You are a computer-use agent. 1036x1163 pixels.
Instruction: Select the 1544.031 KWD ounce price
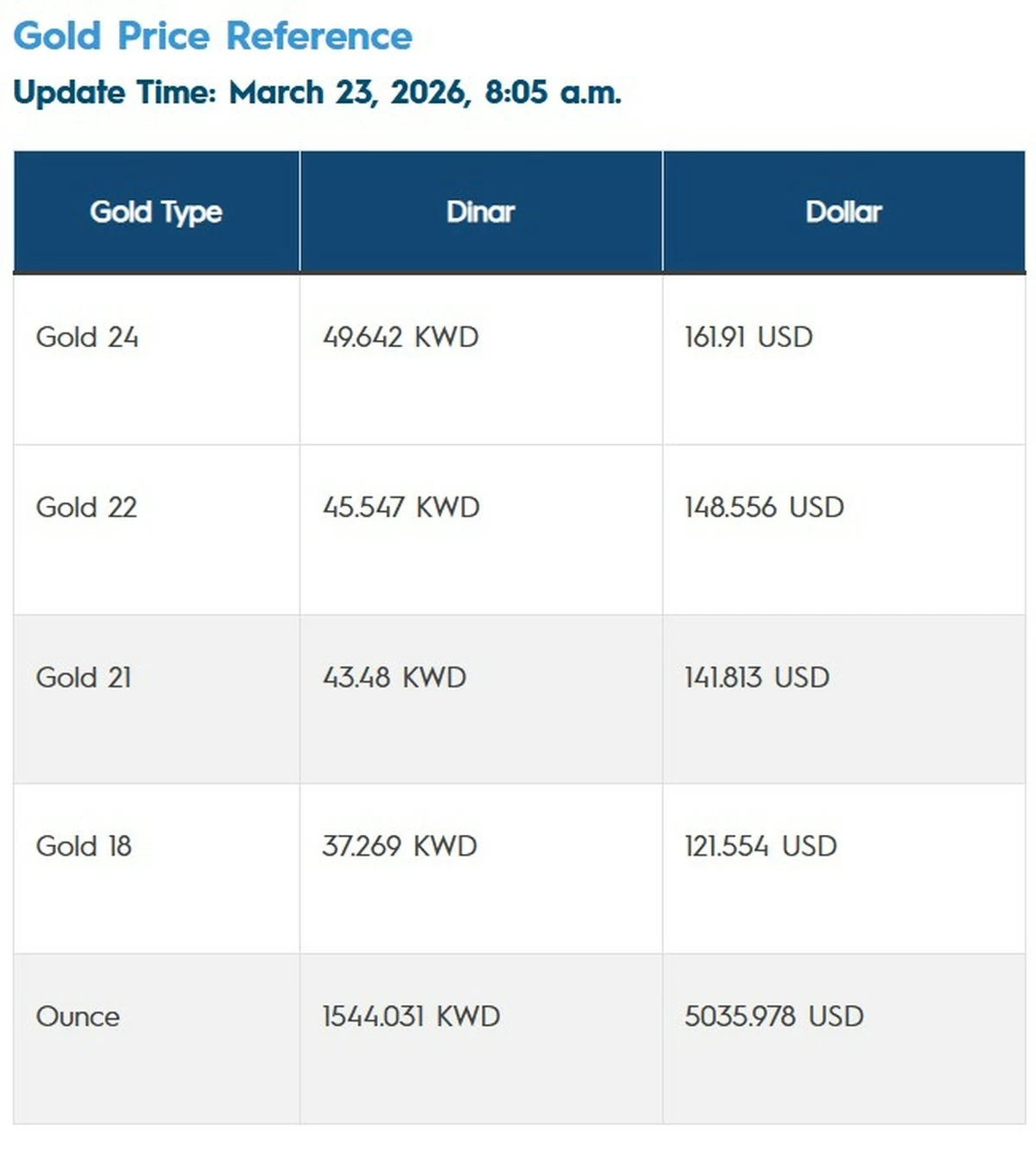[x=411, y=1016]
